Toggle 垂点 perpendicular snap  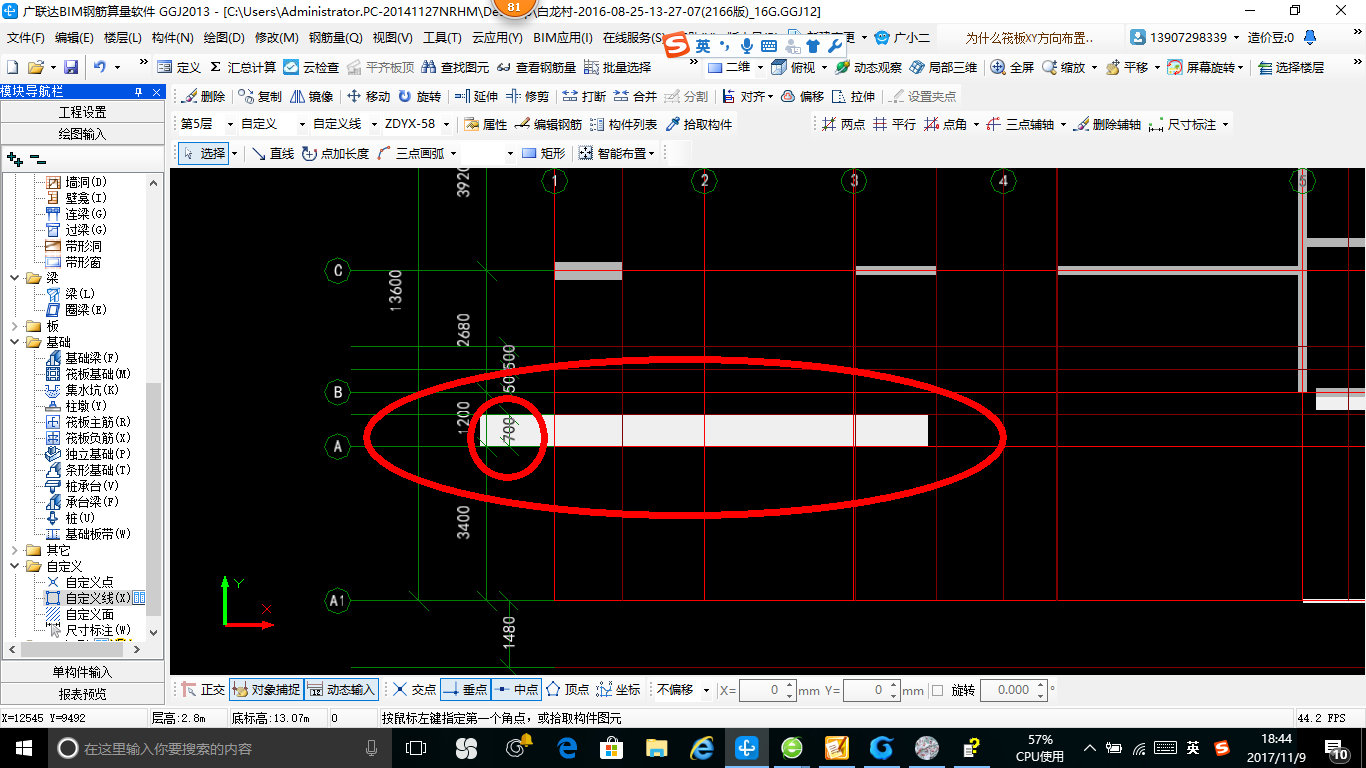[465, 690]
